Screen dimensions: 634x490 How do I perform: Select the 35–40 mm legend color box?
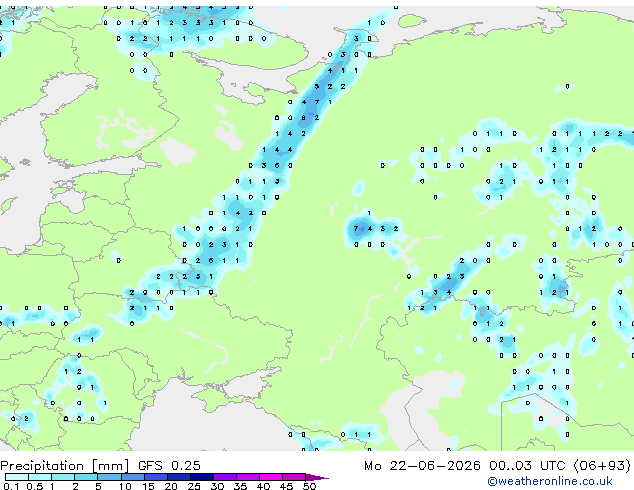pyautogui.click(x=248, y=477)
